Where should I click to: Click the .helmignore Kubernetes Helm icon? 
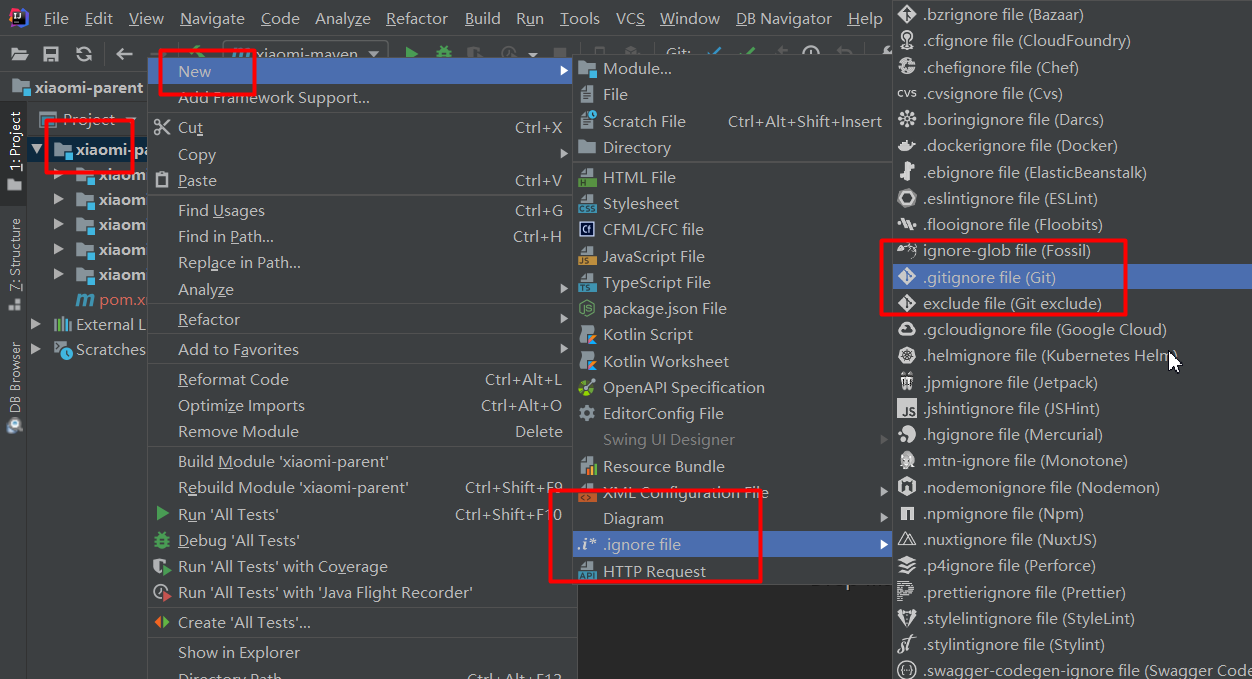907,356
